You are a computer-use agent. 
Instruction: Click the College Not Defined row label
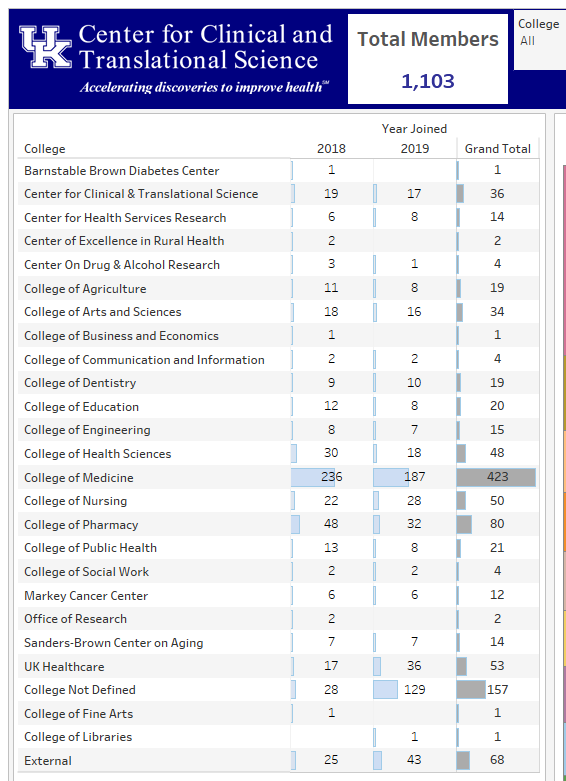coord(80,690)
